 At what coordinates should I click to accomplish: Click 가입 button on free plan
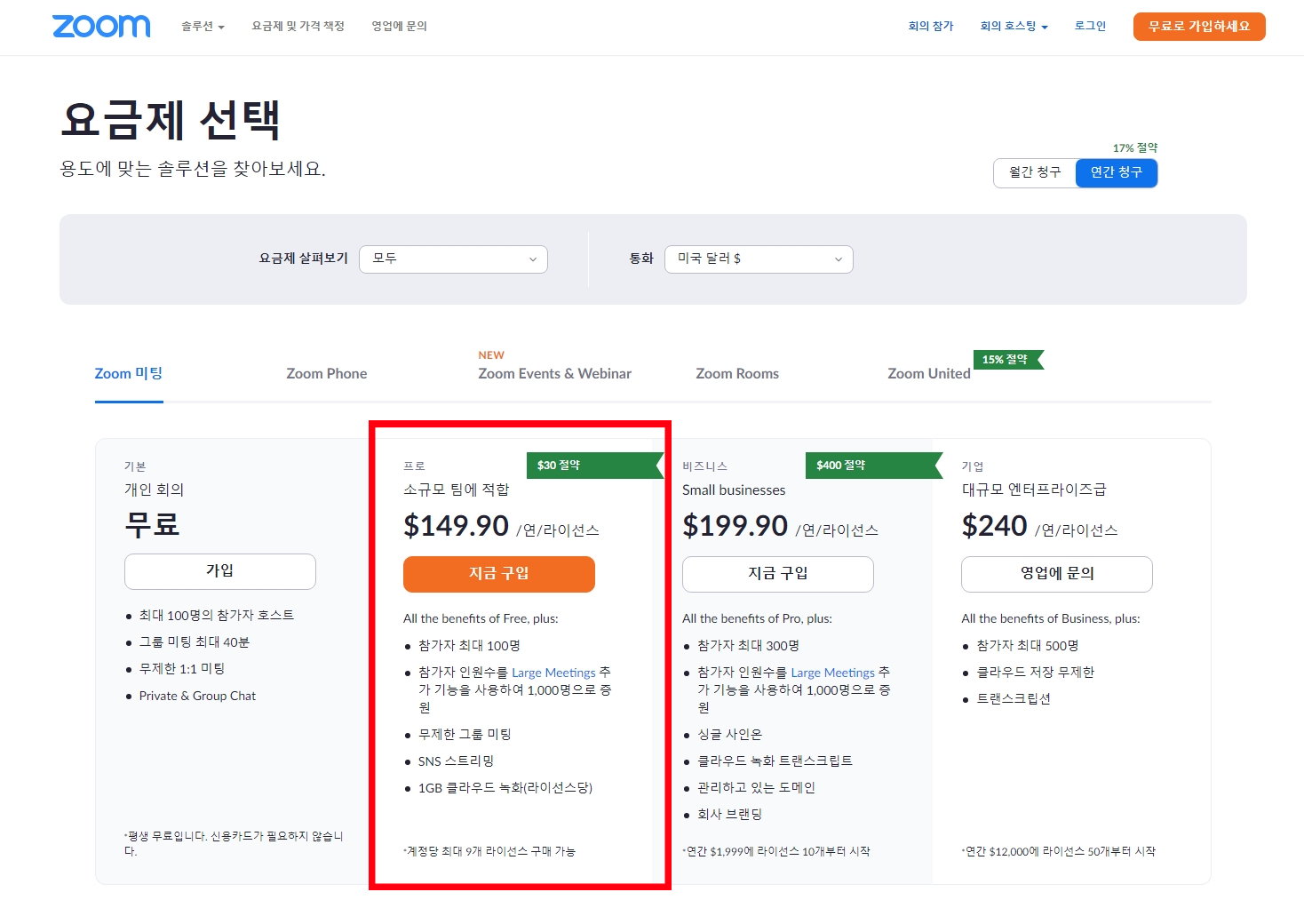220,571
